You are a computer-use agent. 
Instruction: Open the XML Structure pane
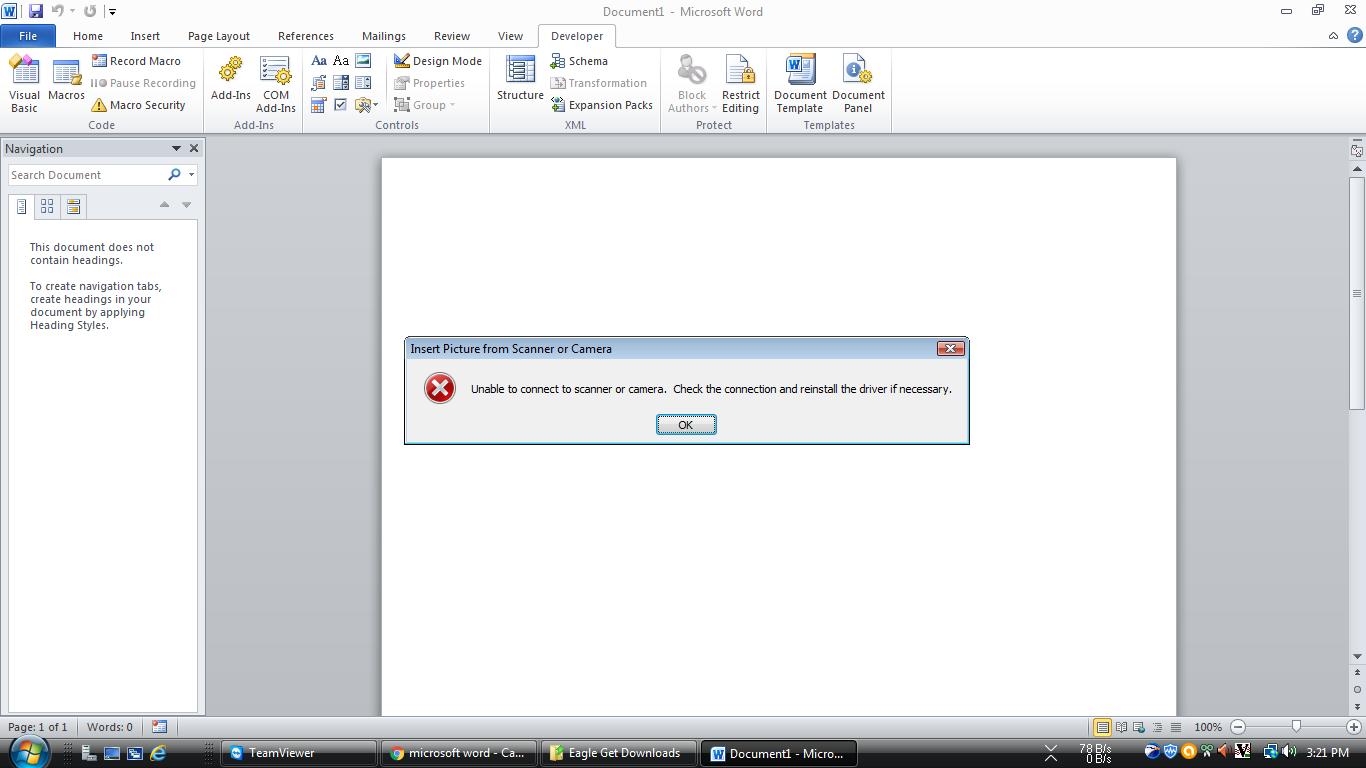pos(520,80)
